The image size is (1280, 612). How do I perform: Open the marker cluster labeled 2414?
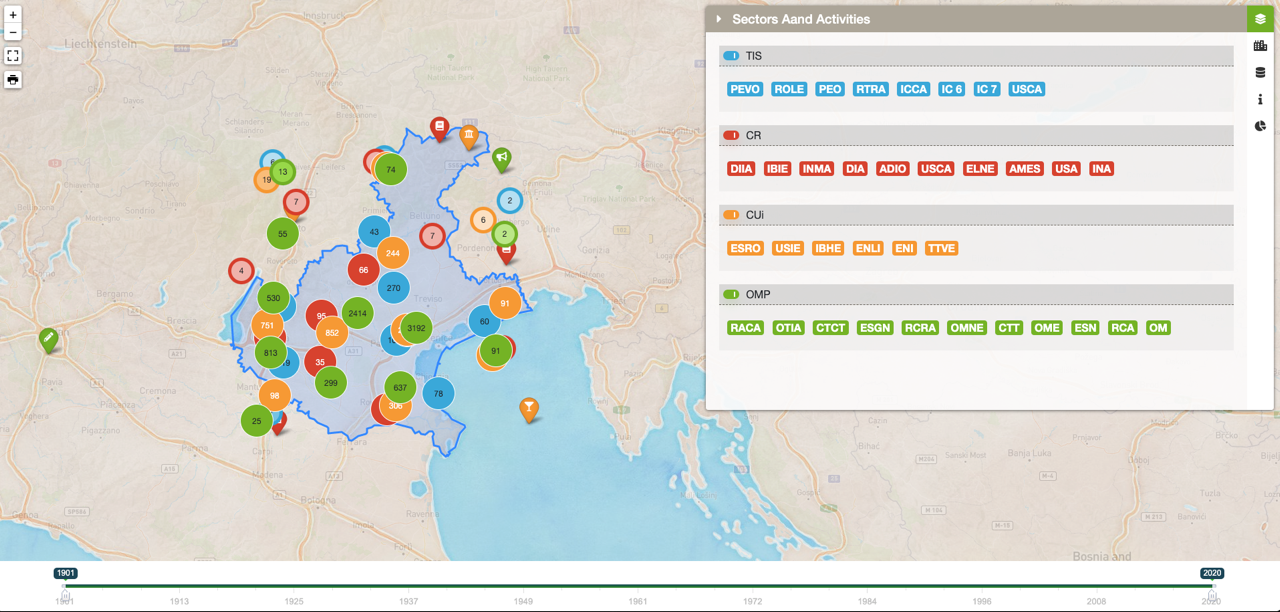click(355, 314)
